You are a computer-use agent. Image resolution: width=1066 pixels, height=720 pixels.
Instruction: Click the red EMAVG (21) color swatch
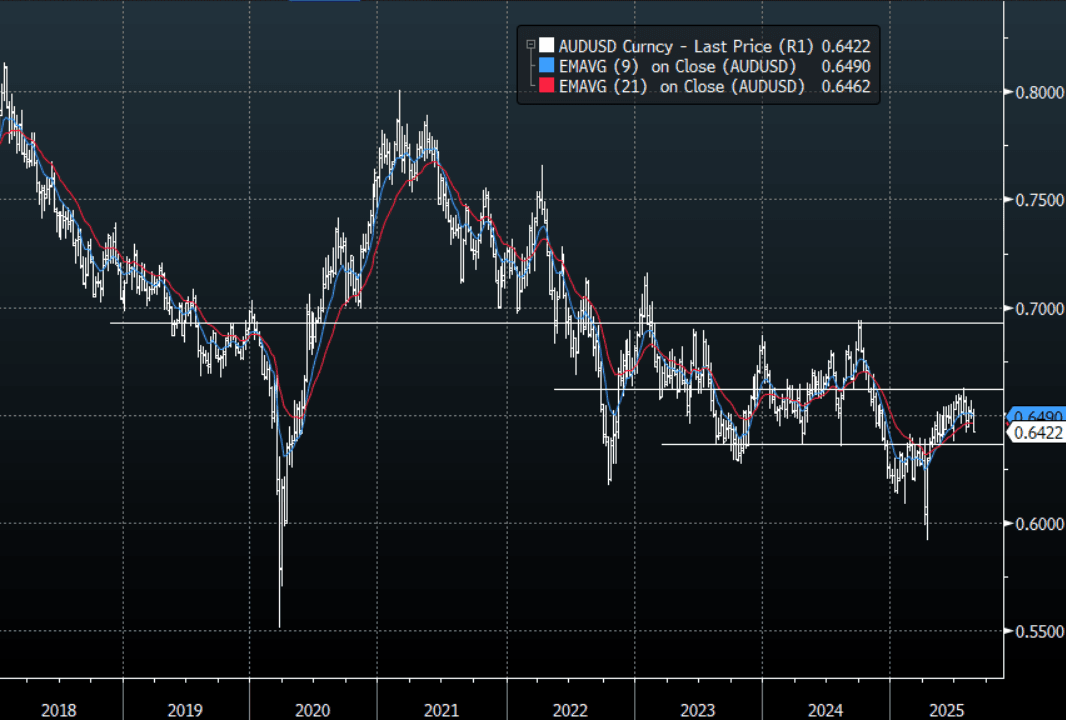[547, 86]
